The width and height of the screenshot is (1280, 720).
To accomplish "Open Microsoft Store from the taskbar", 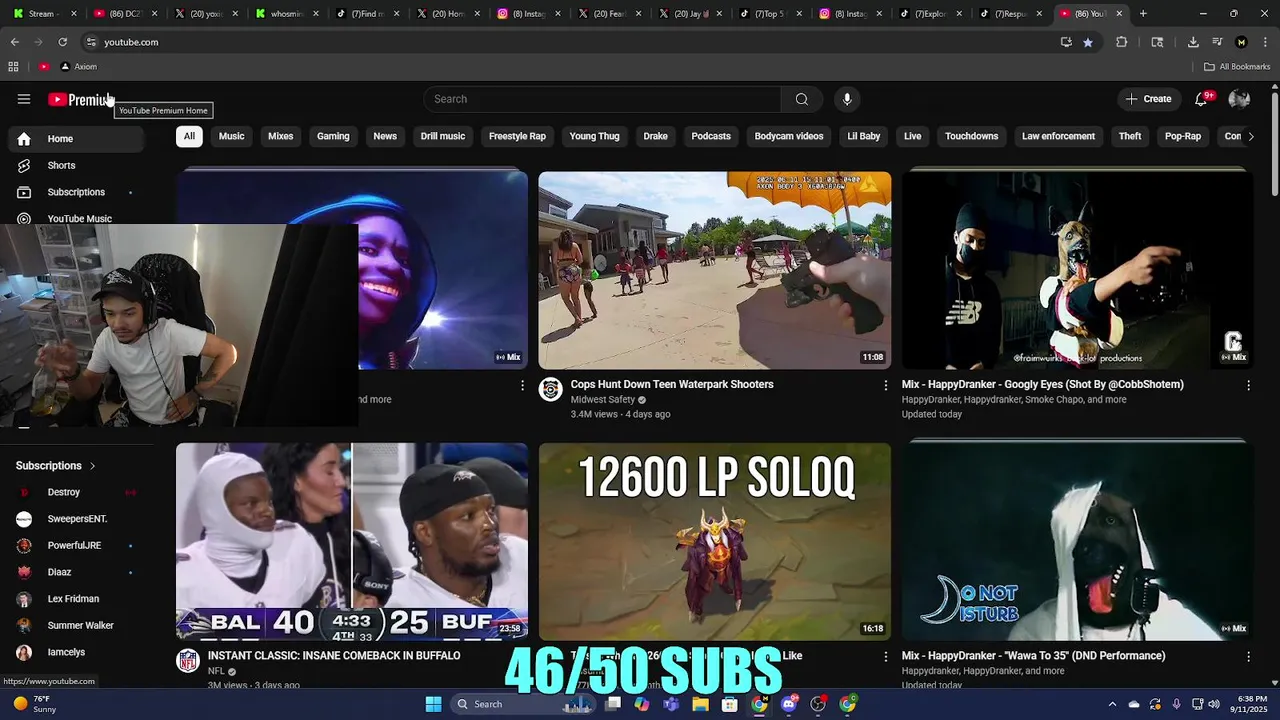I will coord(730,704).
